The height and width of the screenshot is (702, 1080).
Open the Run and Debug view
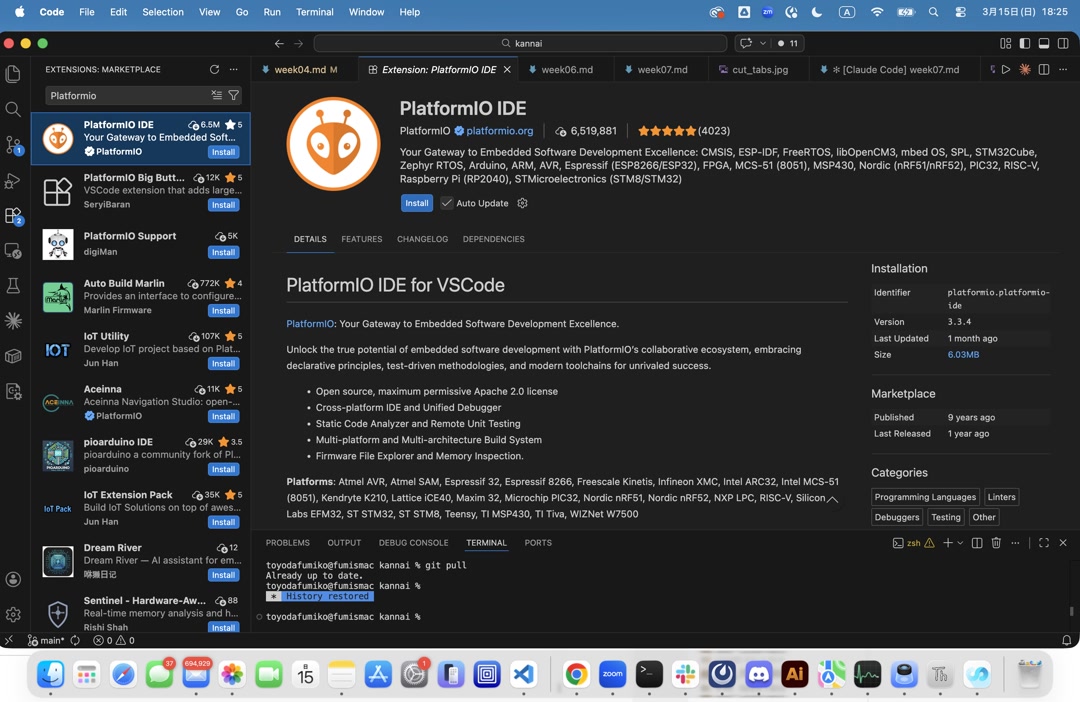[x=13, y=181]
